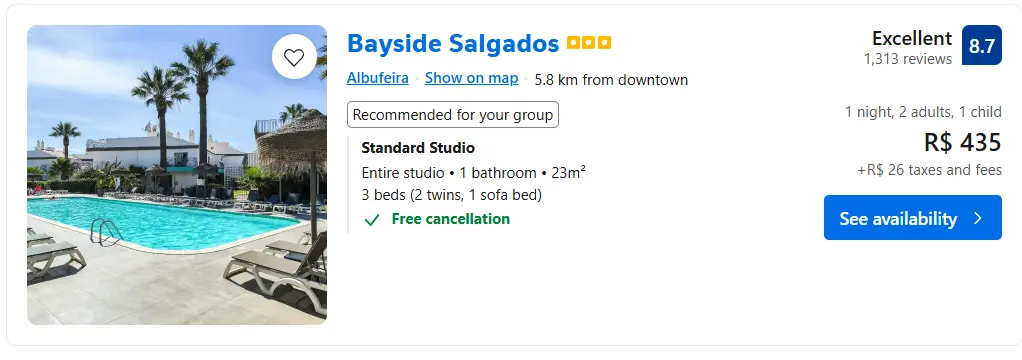Click the See availability button

pyautogui.click(x=912, y=218)
